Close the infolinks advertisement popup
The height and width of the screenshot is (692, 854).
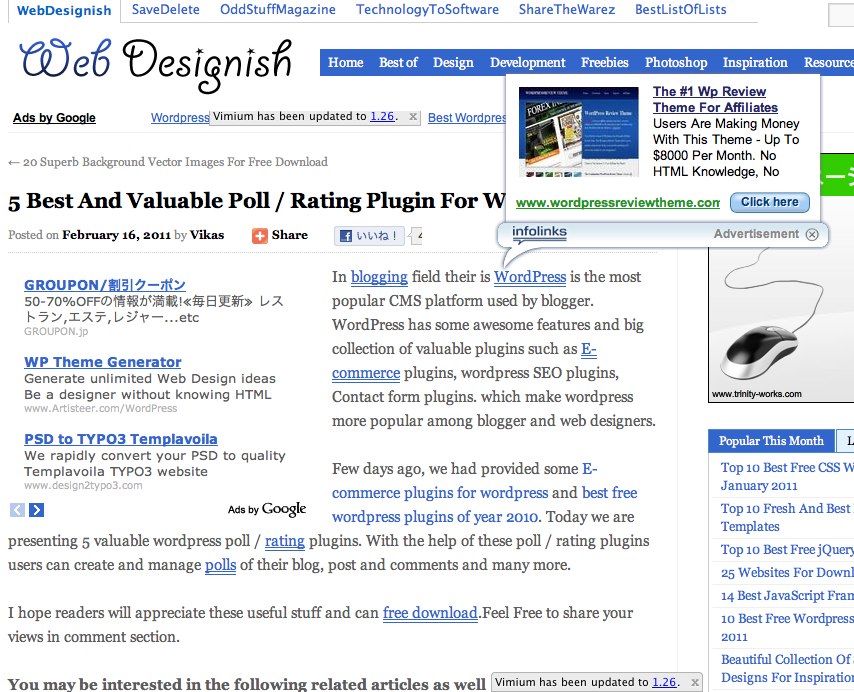[812, 234]
